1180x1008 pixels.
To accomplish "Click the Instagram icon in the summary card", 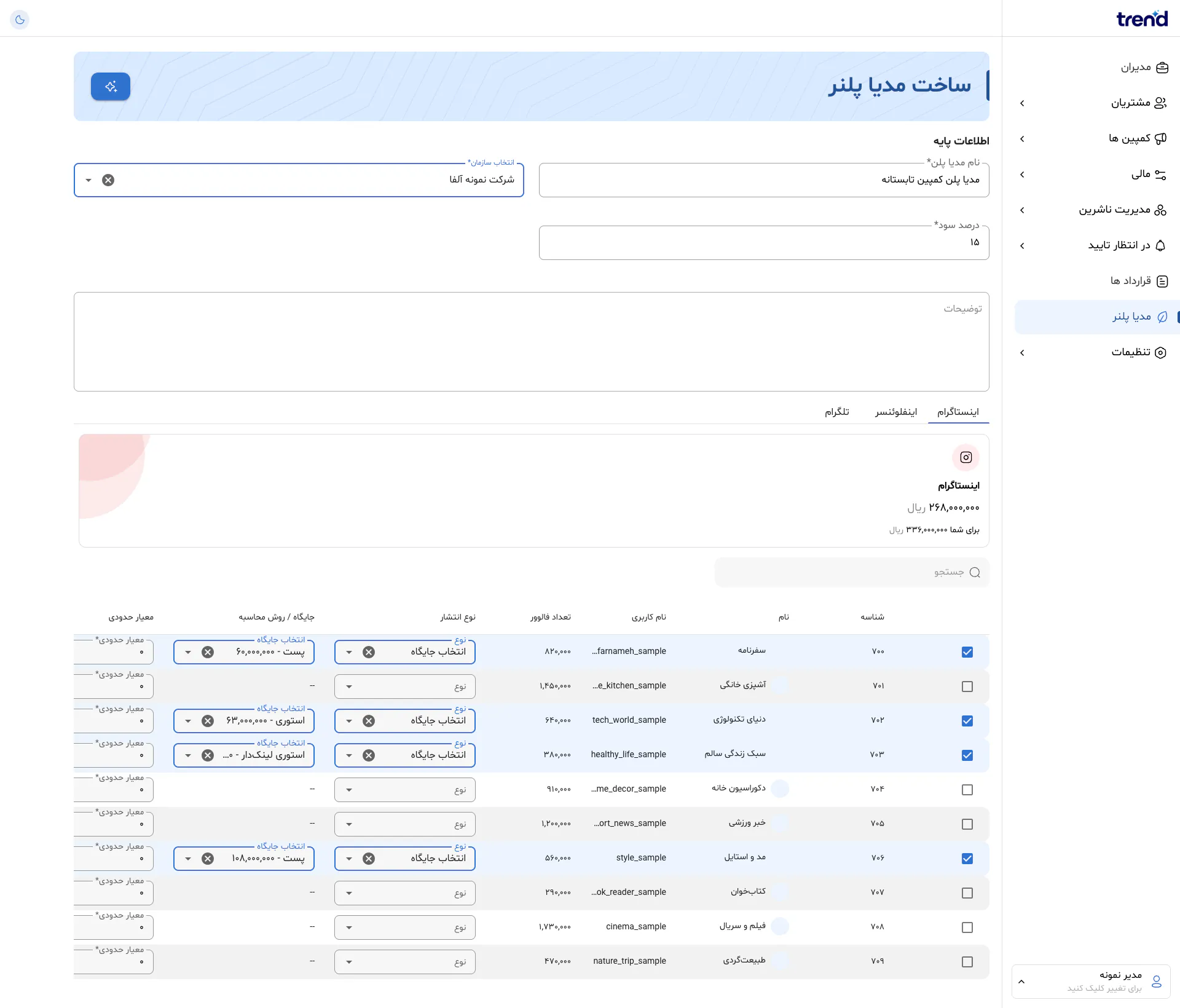I will pyautogui.click(x=966, y=457).
